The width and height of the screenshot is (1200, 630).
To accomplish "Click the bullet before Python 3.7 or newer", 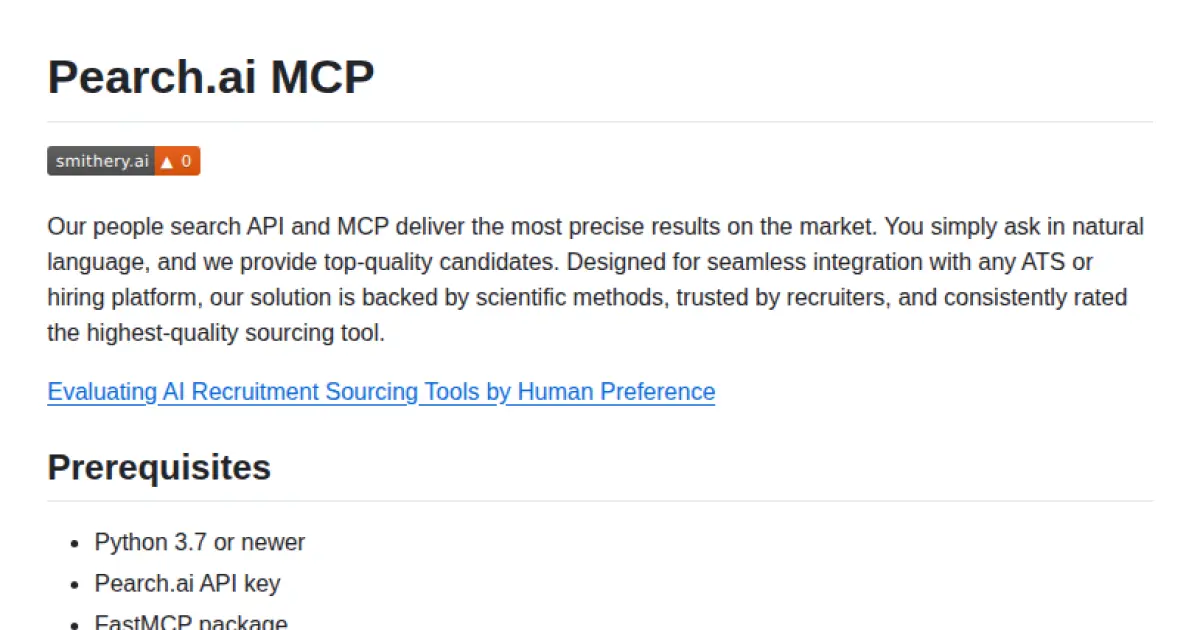I will click(74, 543).
